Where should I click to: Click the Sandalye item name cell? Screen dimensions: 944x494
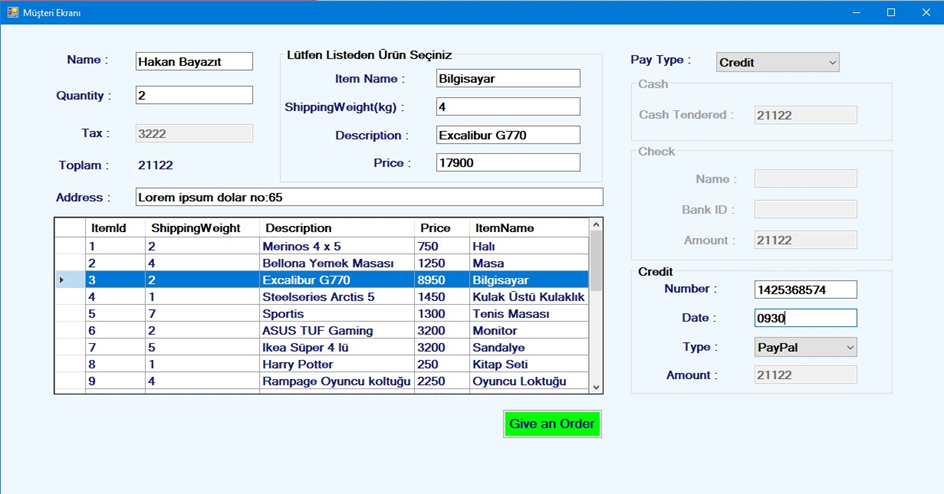[x=529, y=347]
